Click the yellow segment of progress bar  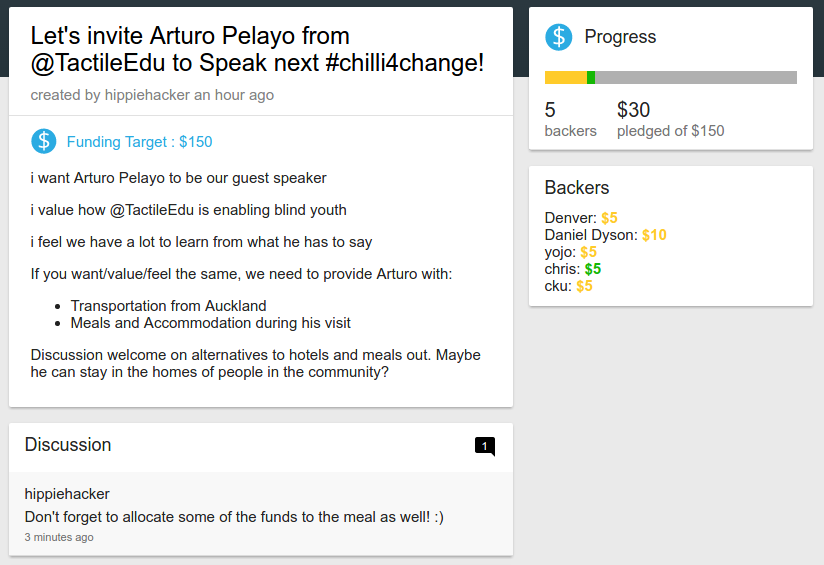click(565, 78)
